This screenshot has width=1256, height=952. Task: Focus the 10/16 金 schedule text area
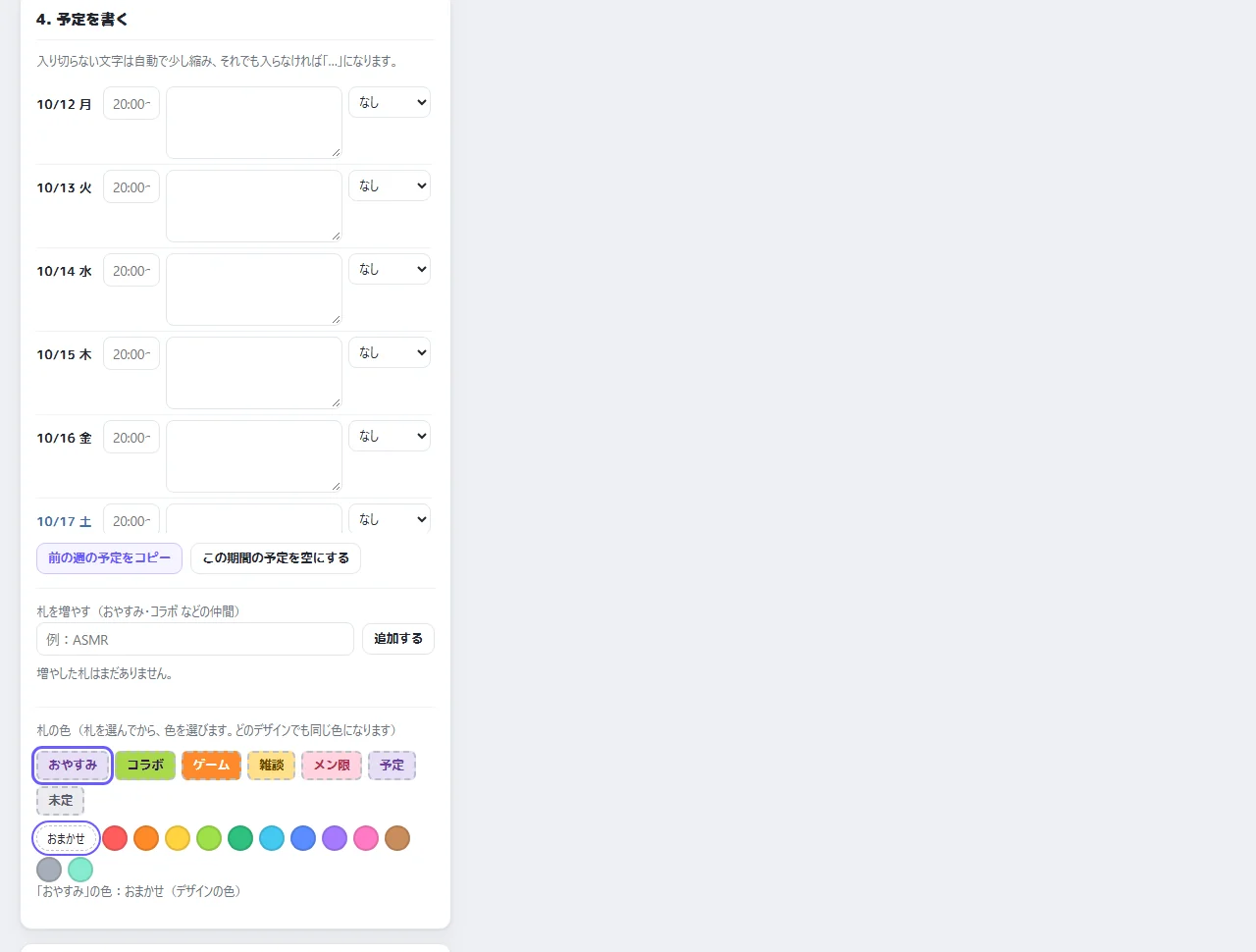click(254, 456)
